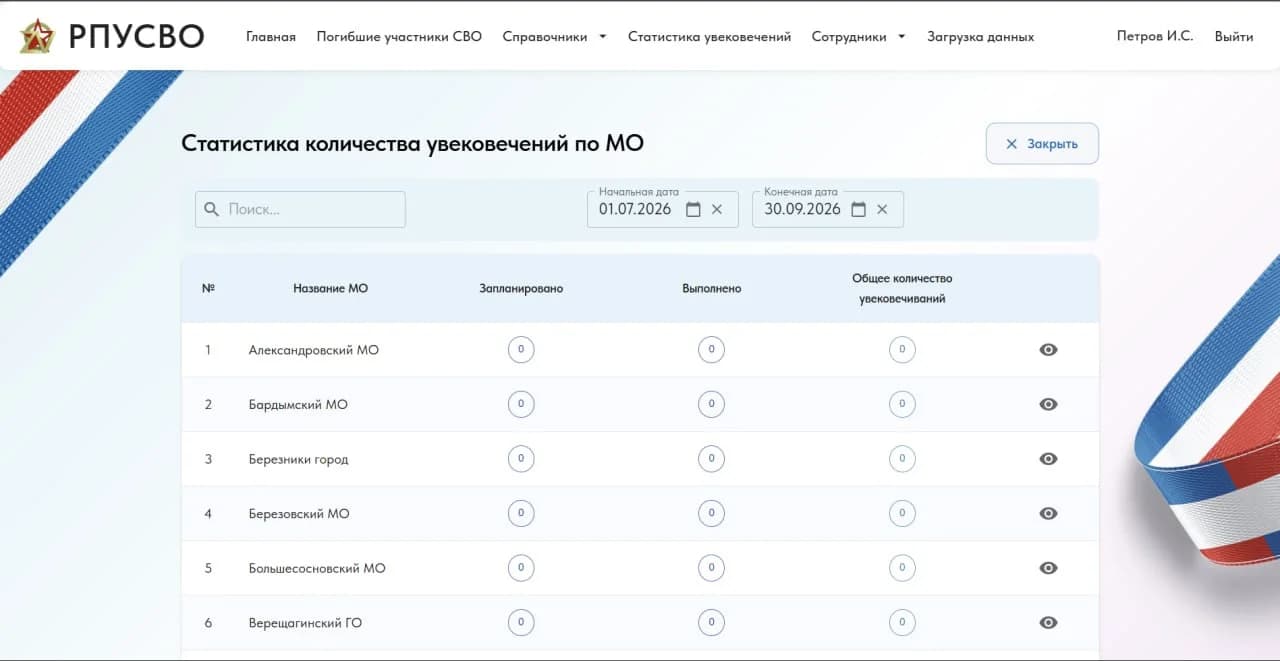This screenshot has height=661, width=1280.
Task: Click Начальная дата value 01.07.2026
Action: [x=635, y=209]
